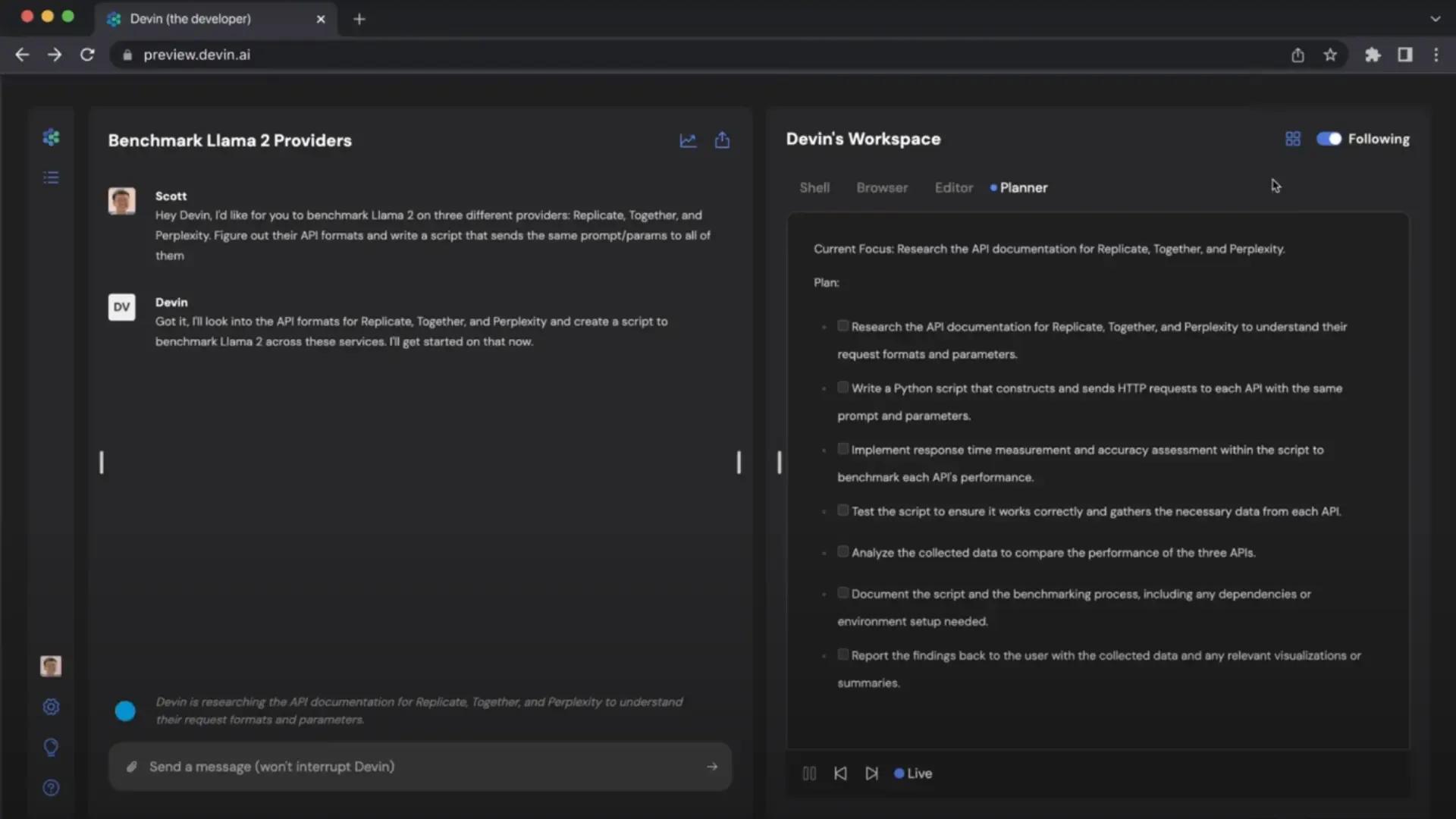This screenshot has width=1456, height=819.
Task: Step forward to next workspace event
Action: tap(871, 773)
